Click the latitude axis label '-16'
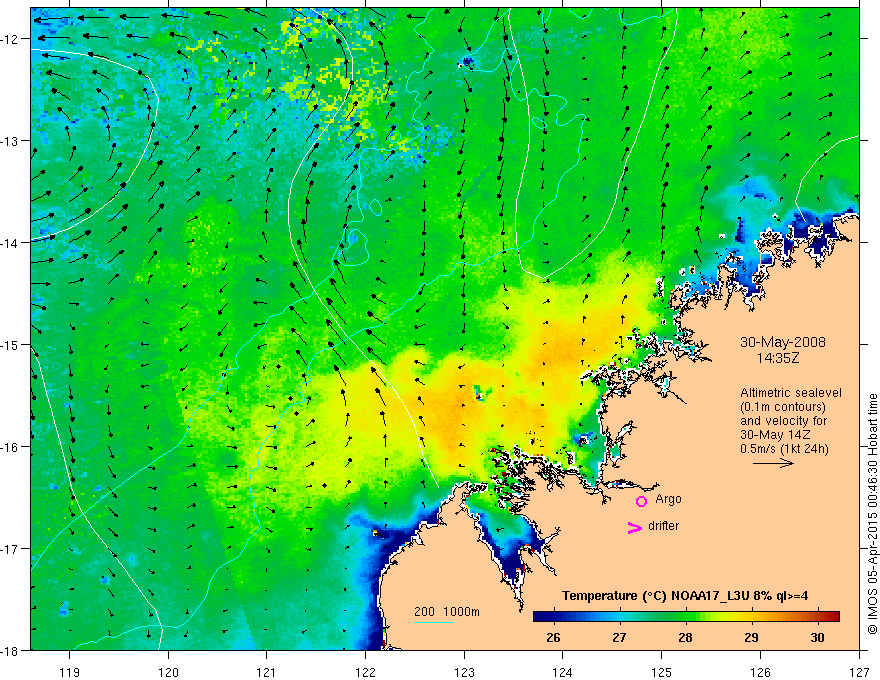This screenshot has height=680, width=880. pyautogui.click(x=10, y=447)
